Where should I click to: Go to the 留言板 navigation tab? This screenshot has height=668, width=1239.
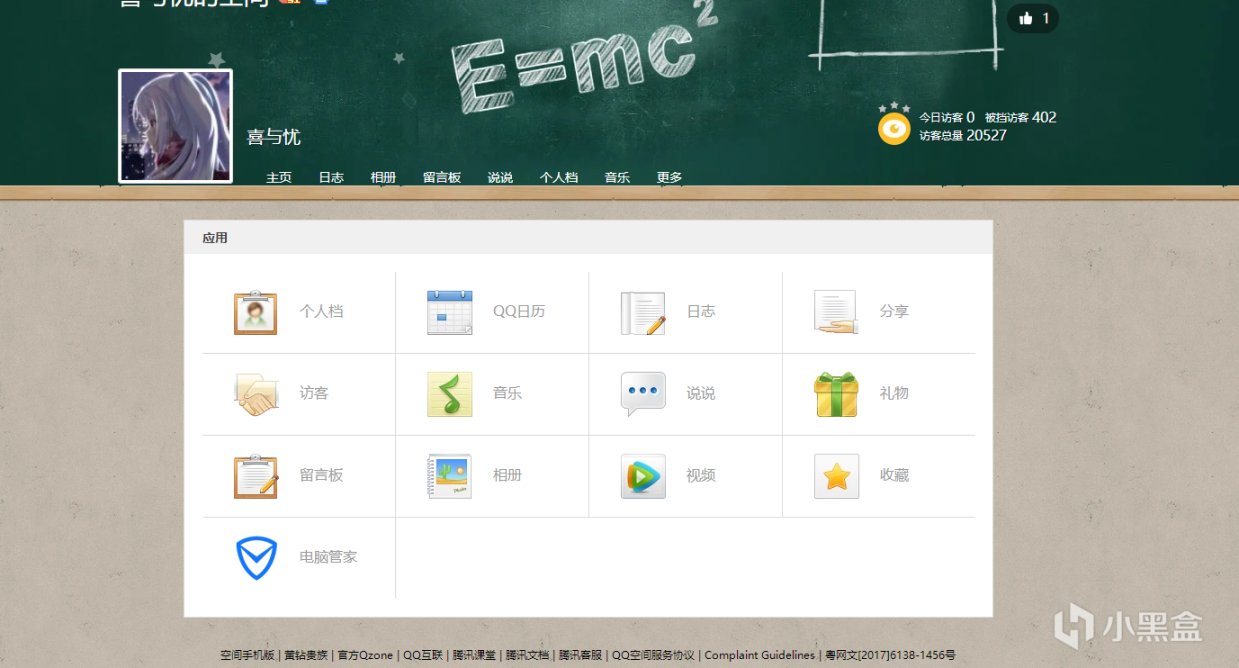442,177
